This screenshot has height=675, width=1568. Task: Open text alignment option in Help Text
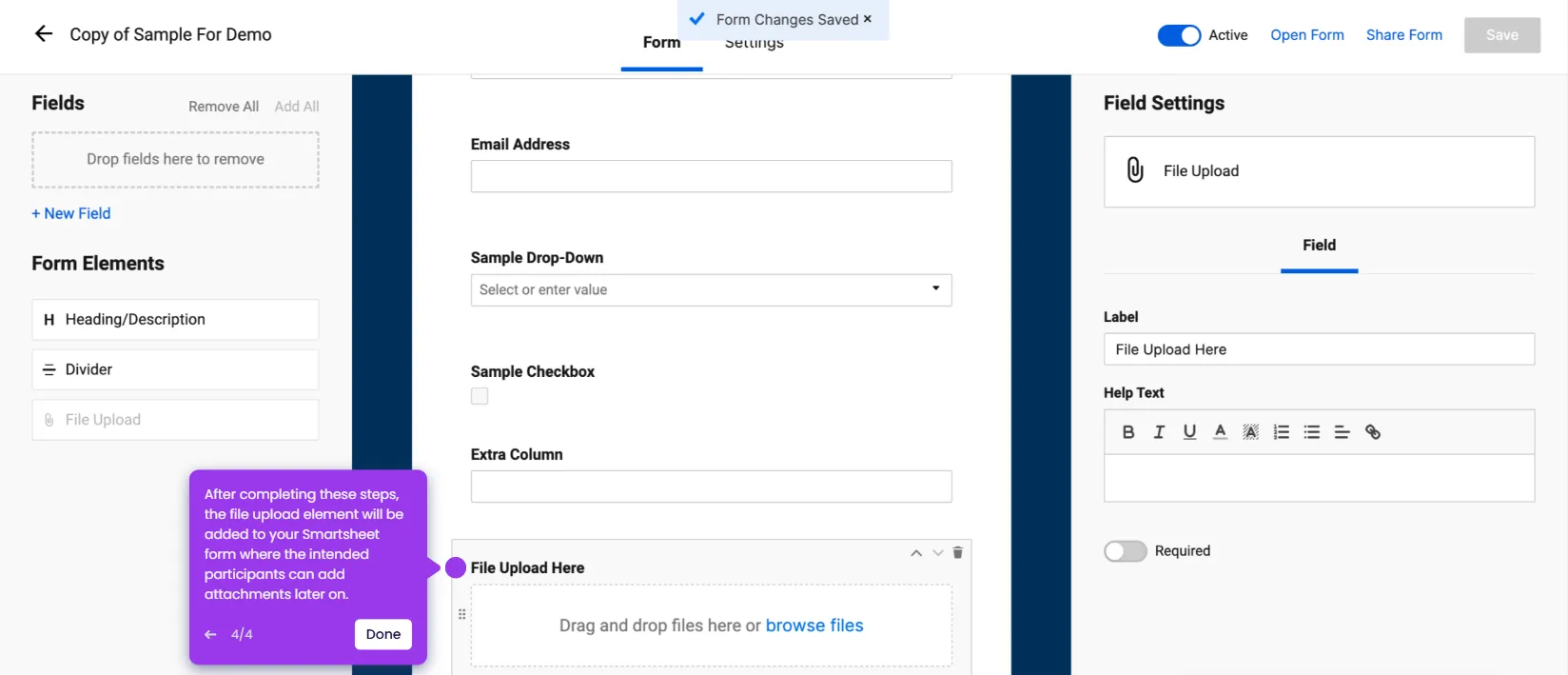coord(1342,432)
